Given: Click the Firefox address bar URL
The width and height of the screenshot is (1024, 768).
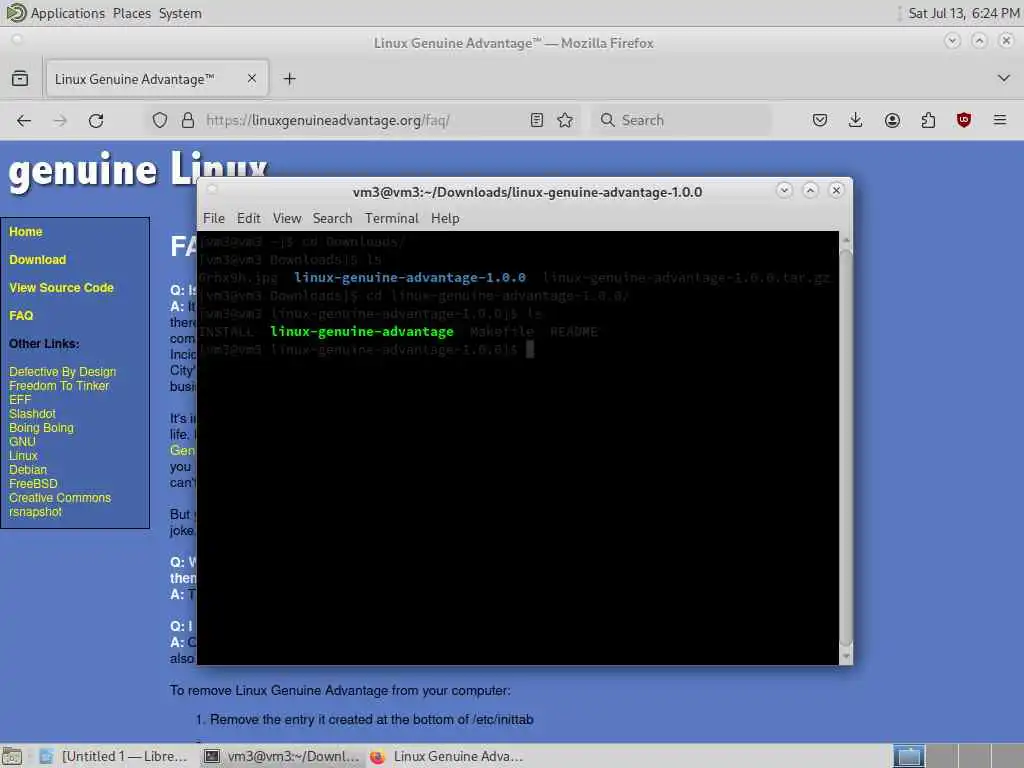Looking at the screenshot, I should coord(327,120).
